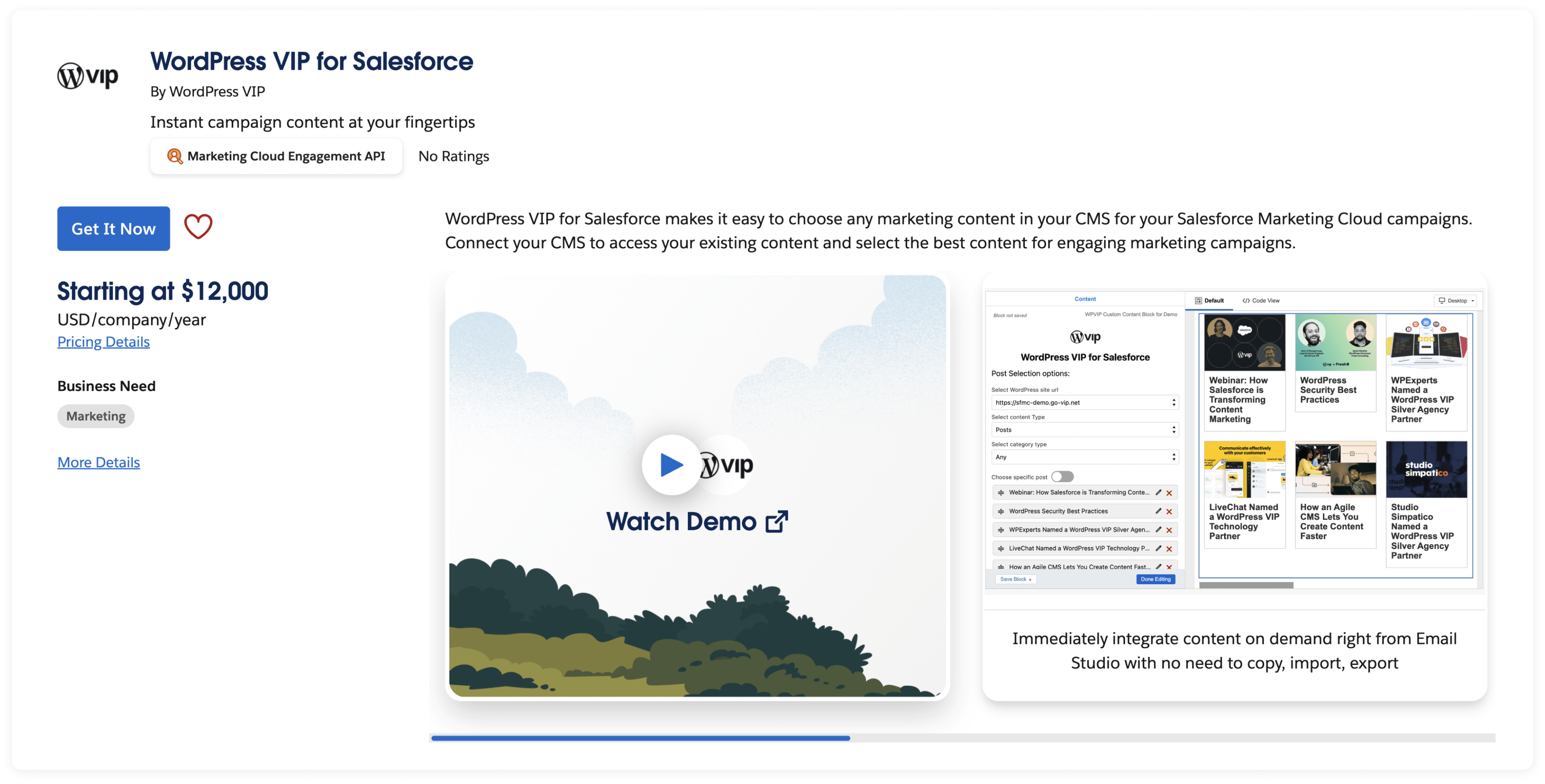Click drag handle of WPExperts post row
The image size is (1545, 784).
(x=1001, y=530)
